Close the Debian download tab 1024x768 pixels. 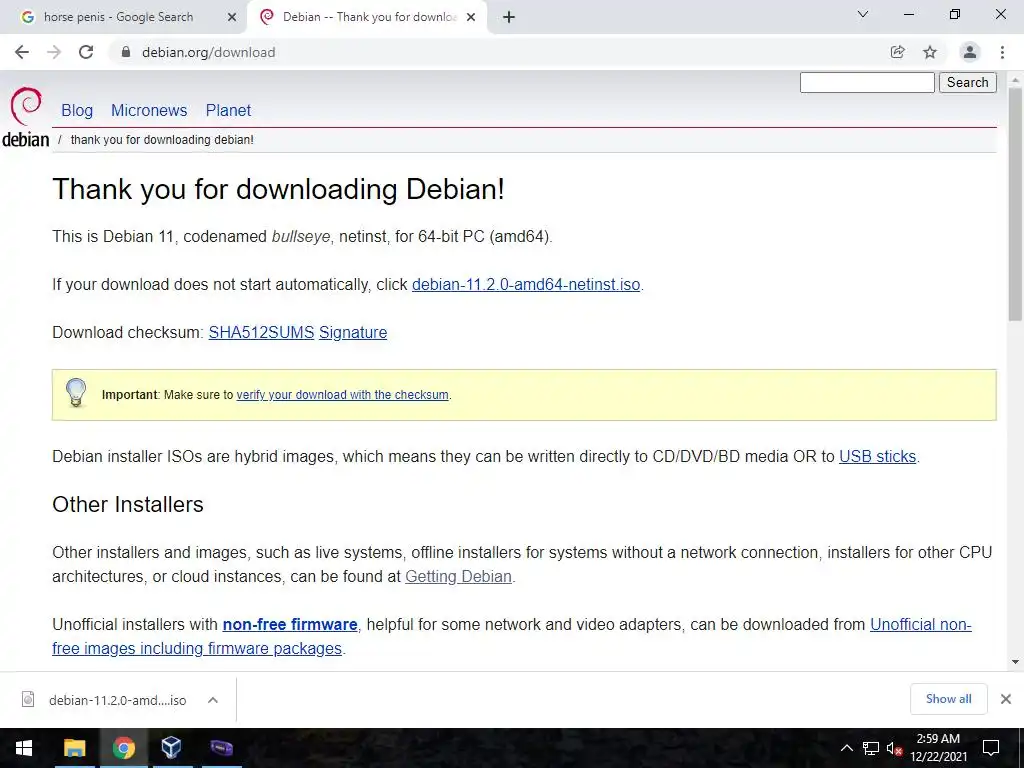click(x=471, y=17)
